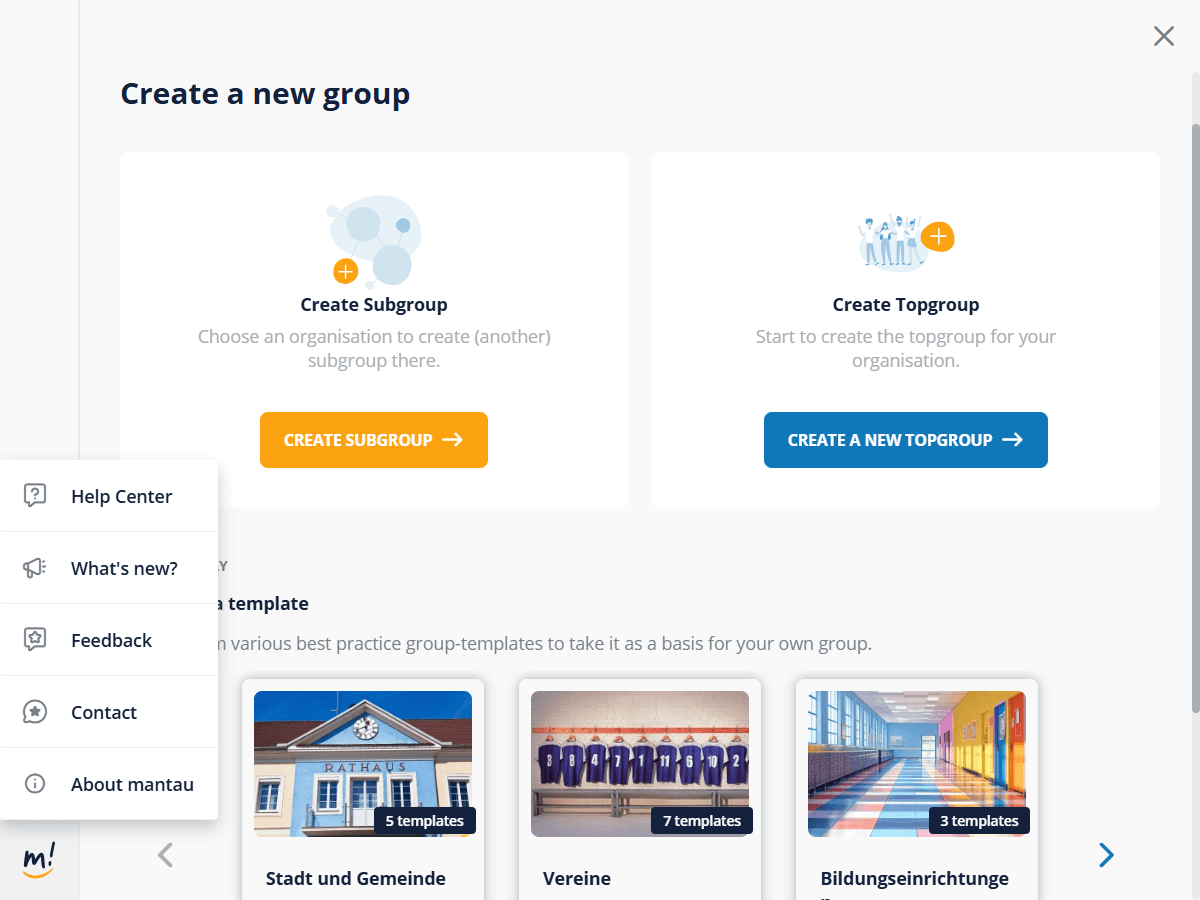Choose Feedback in the popup menu
Viewport: 1200px width, 900px height.
109,640
